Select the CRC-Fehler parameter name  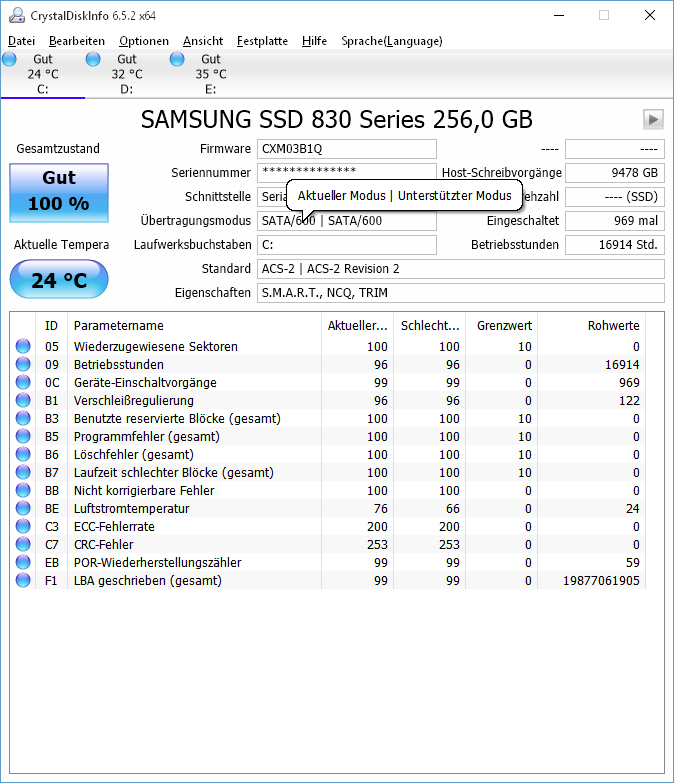click(104, 544)
